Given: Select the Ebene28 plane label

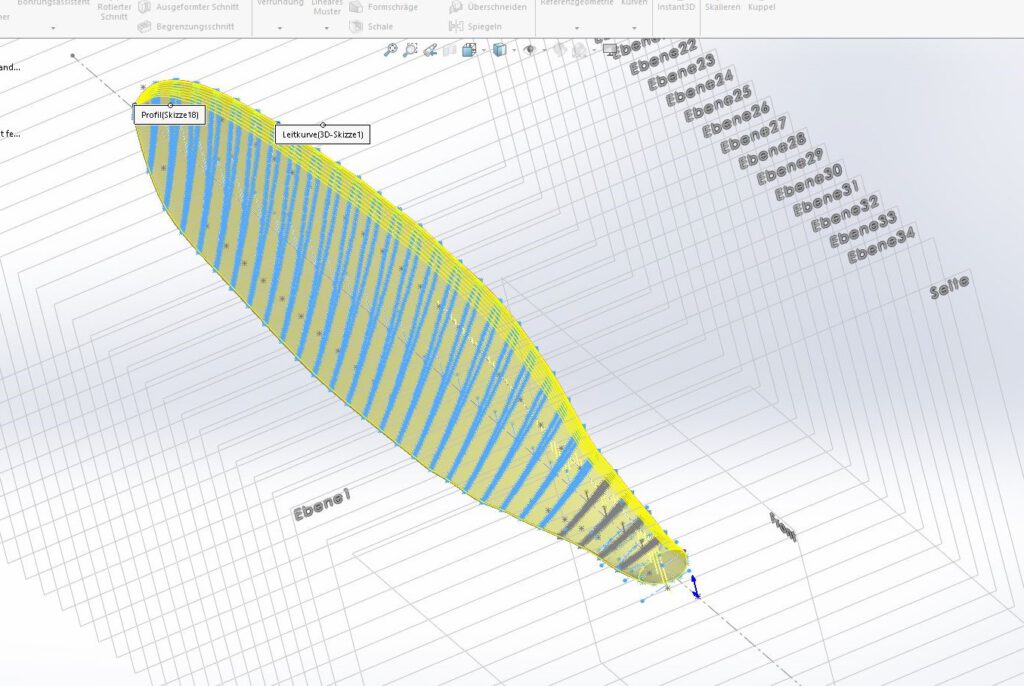Looking at the screenshot, I should [772, 151].
